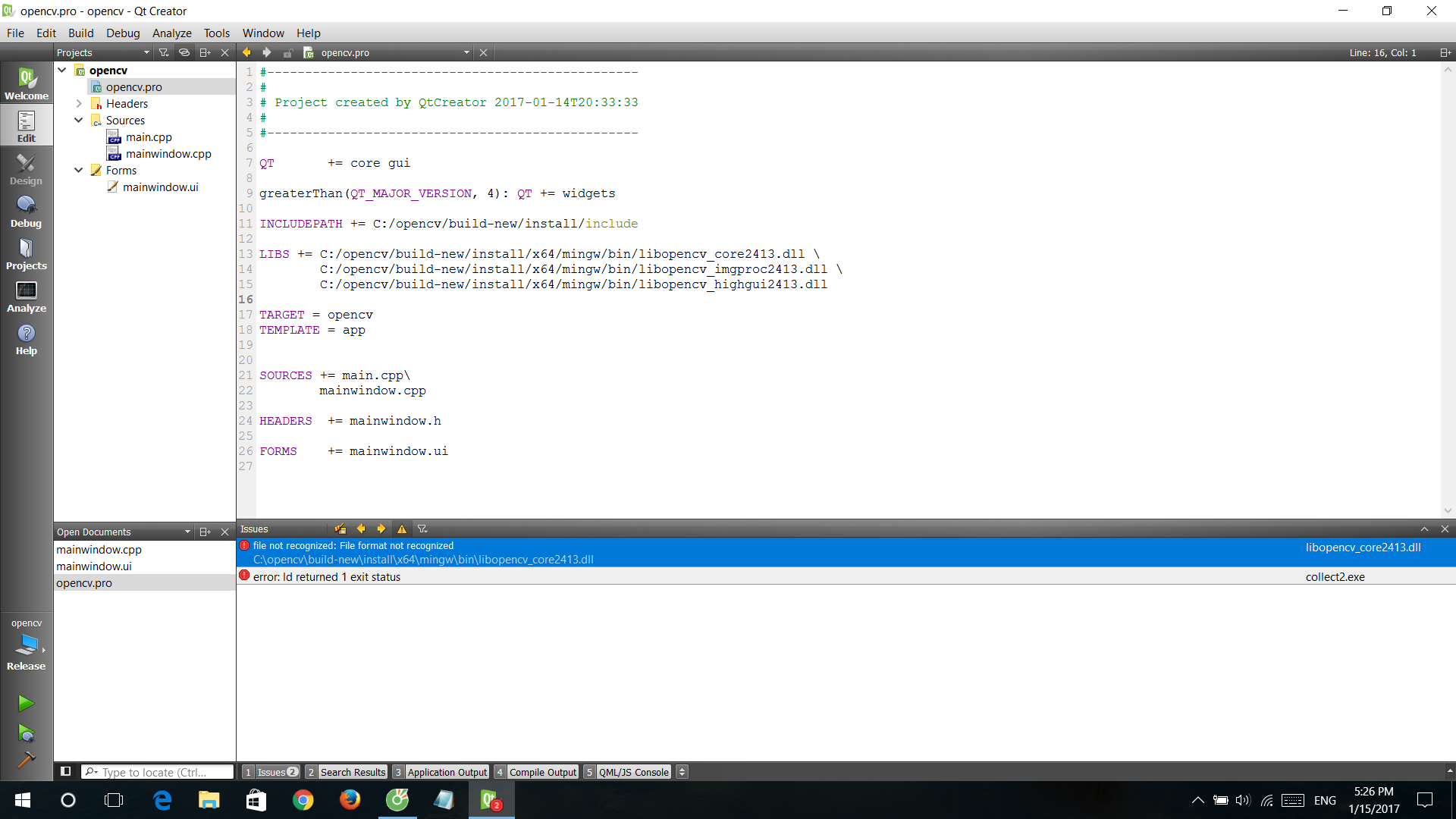The height and width of the screenshot is (819, 1456).
Task: Open the Tools menu
Action: tap(216, 33)
